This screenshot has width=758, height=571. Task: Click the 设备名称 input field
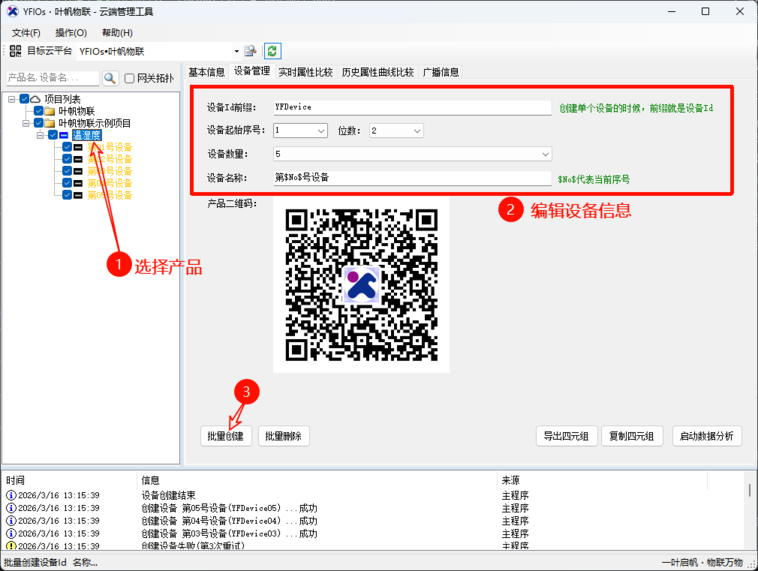pos(411,178)
